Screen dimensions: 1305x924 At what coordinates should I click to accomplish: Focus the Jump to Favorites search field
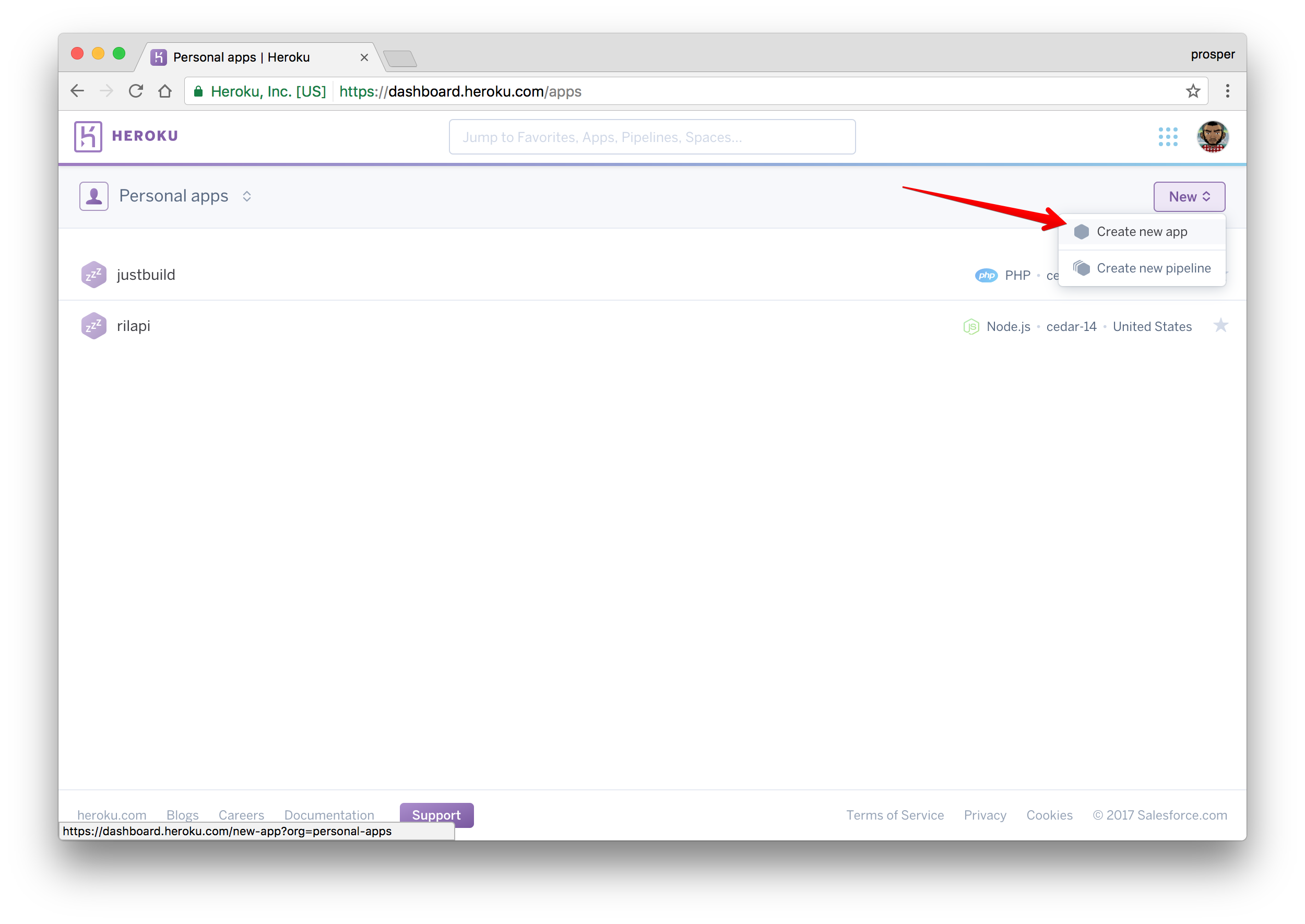click(x=652, y=137)
